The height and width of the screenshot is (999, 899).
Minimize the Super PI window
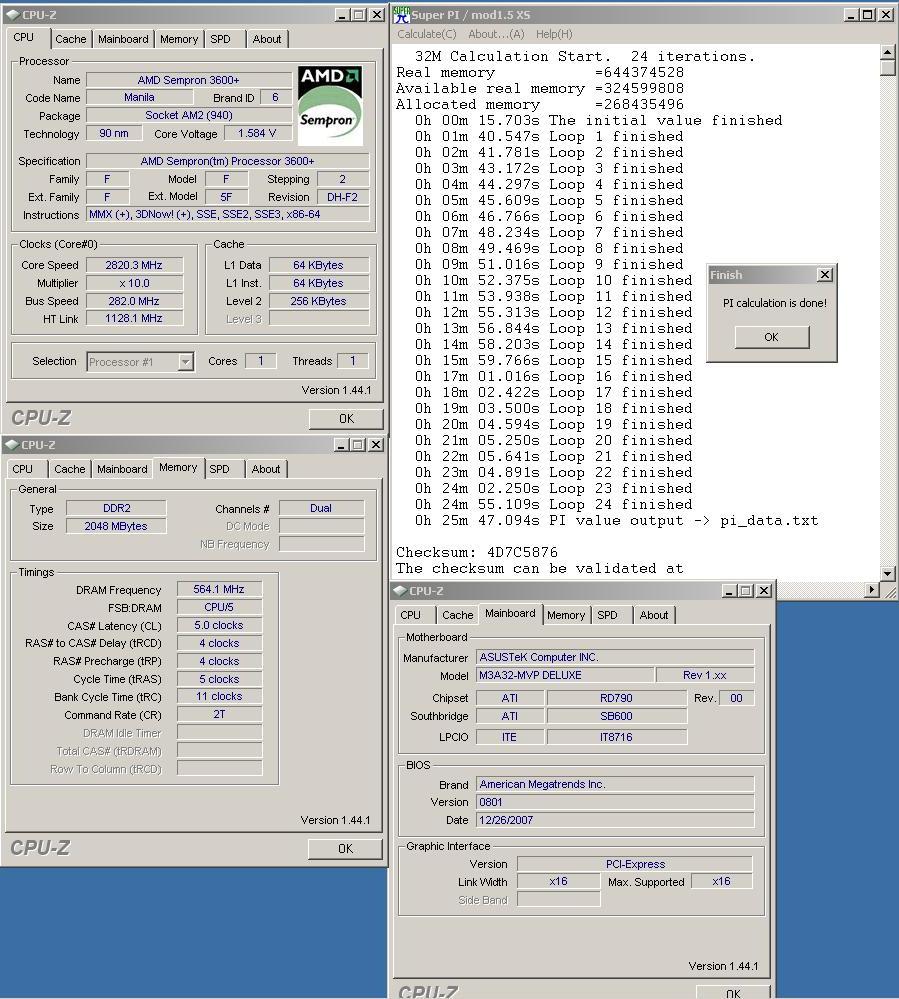851,14
